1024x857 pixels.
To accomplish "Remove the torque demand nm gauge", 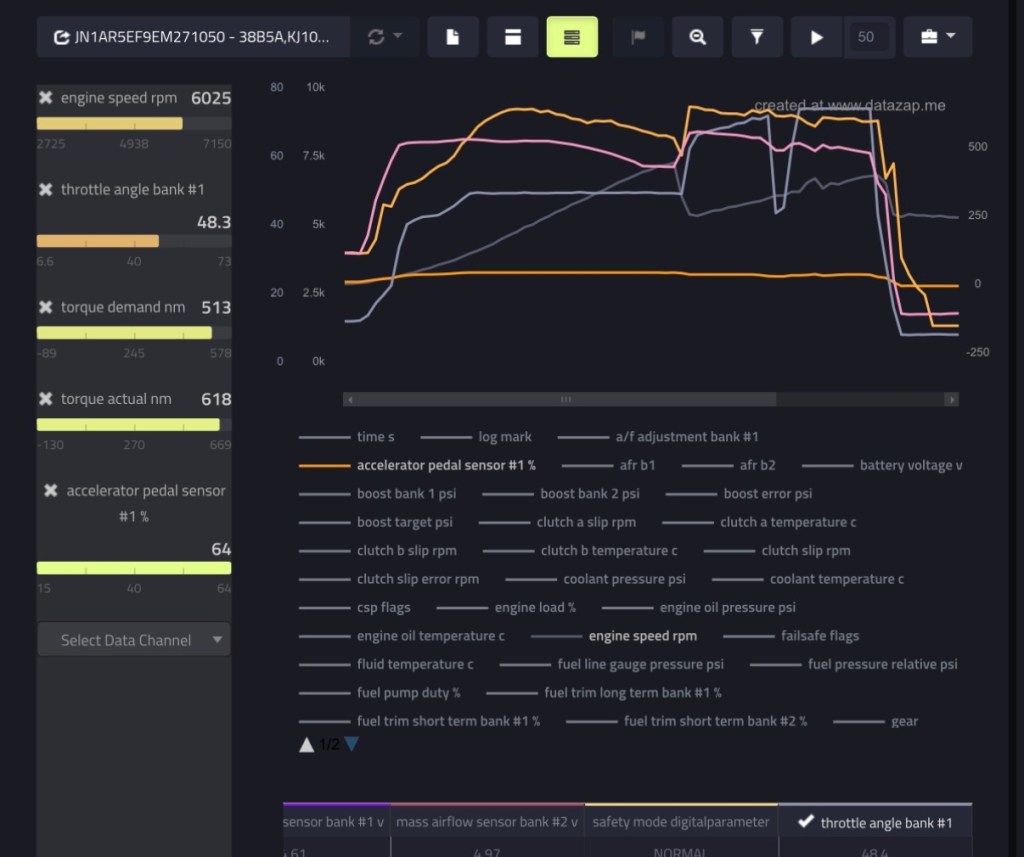I will tap(46, 307).
